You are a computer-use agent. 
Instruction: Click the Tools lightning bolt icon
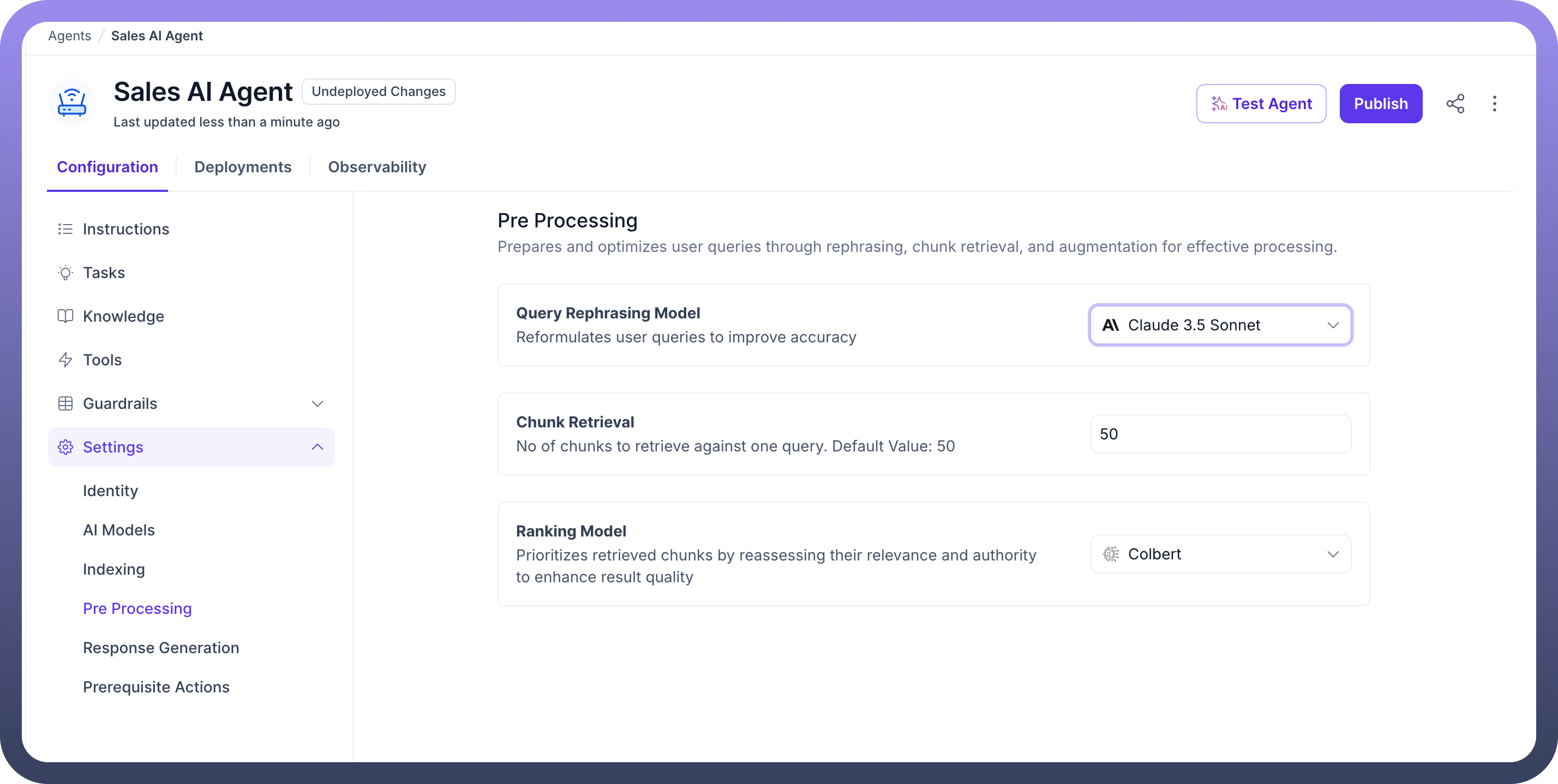tap(65, 360)
